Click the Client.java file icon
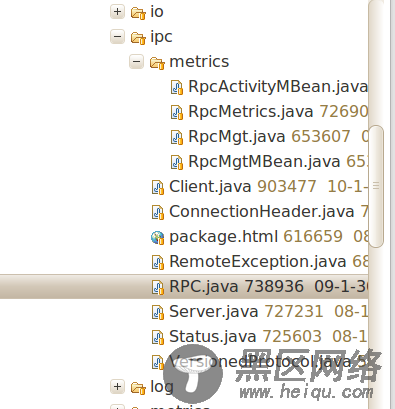This screenshot has width=395, height=409. [158, 187]
